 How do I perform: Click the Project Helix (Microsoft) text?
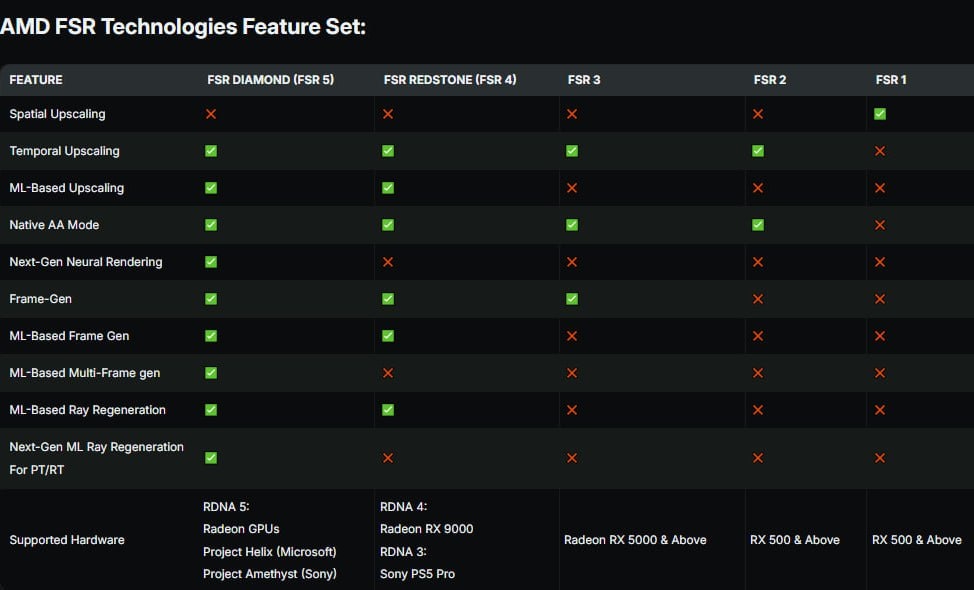[269, 552]
